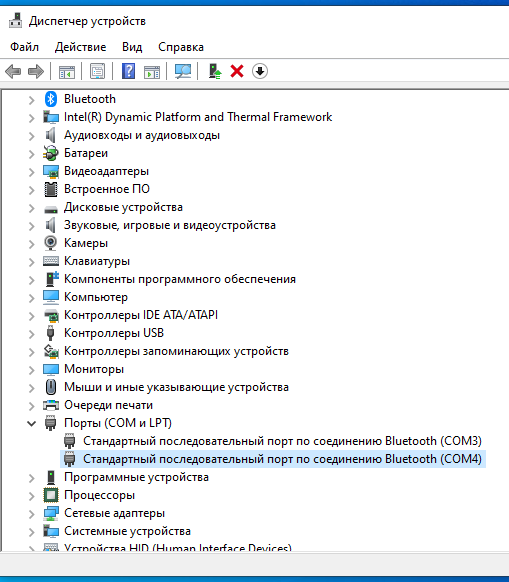Expand the Bluetooth category
The width and height of the screenshot is (509, 582).
point(32,99)
